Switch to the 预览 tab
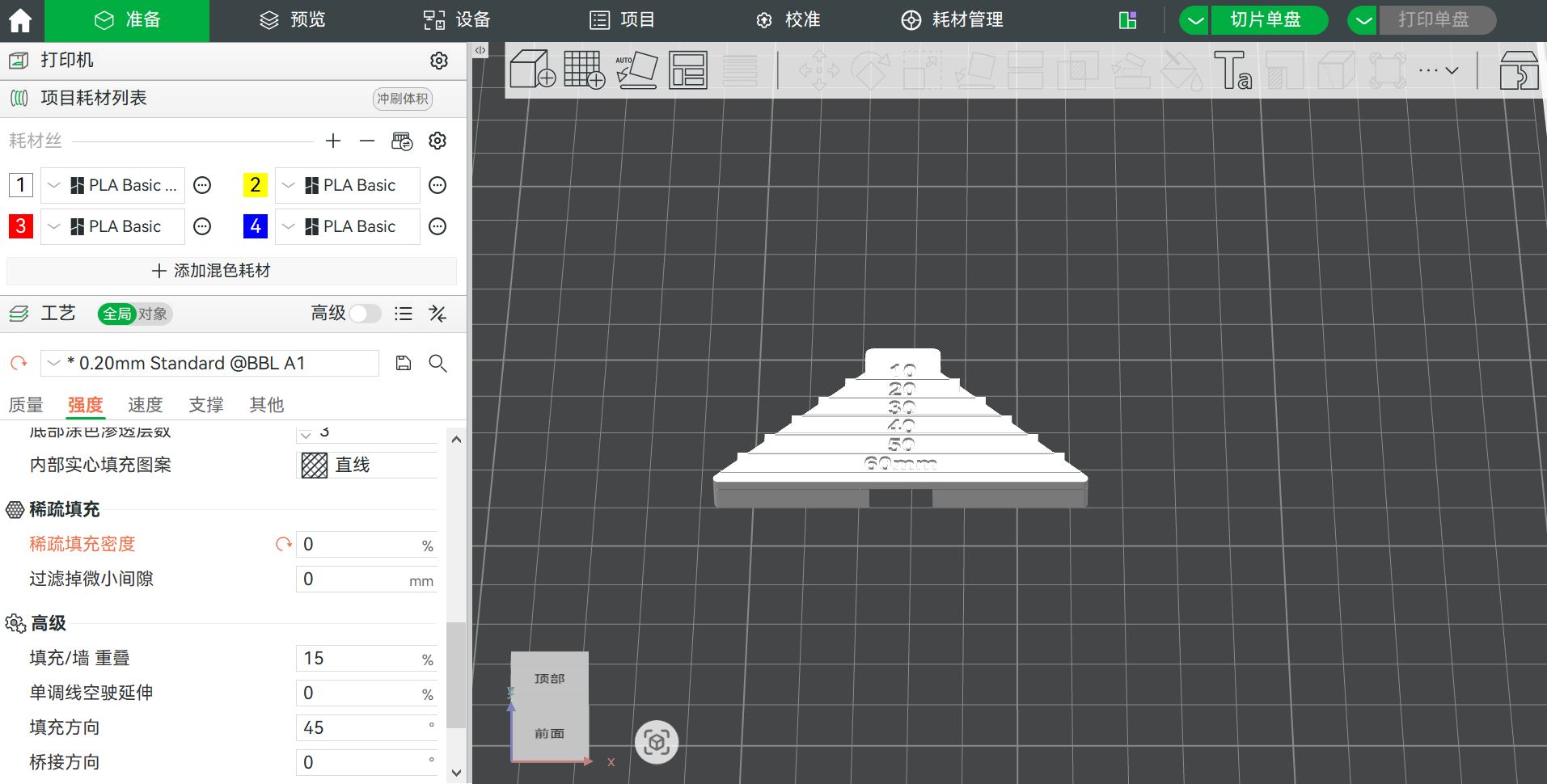Image resolution: width=1547 pixels, height=784 pixels. tap(292, 20)
